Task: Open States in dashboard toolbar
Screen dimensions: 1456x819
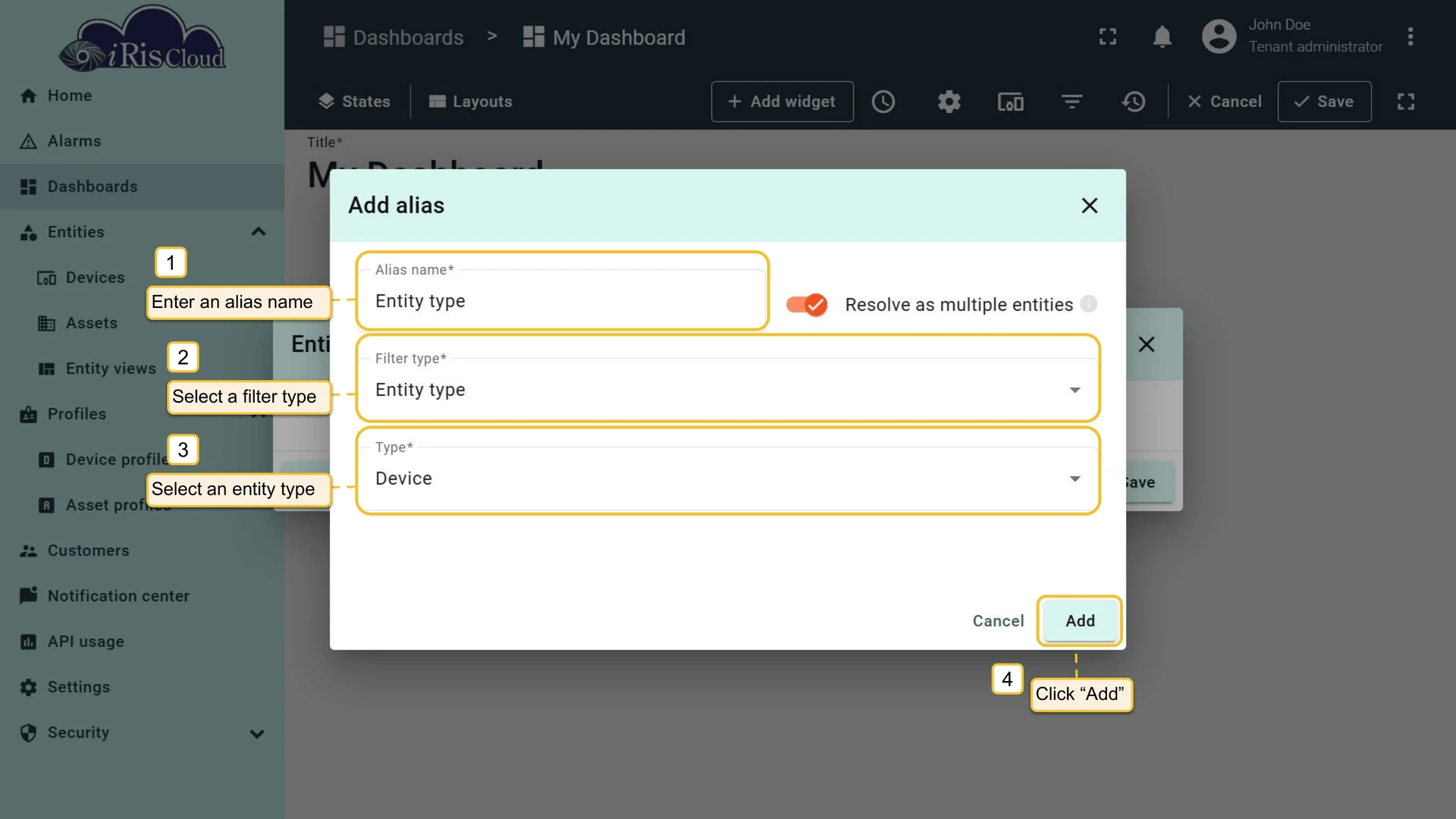Action: [x=354, y=102]
